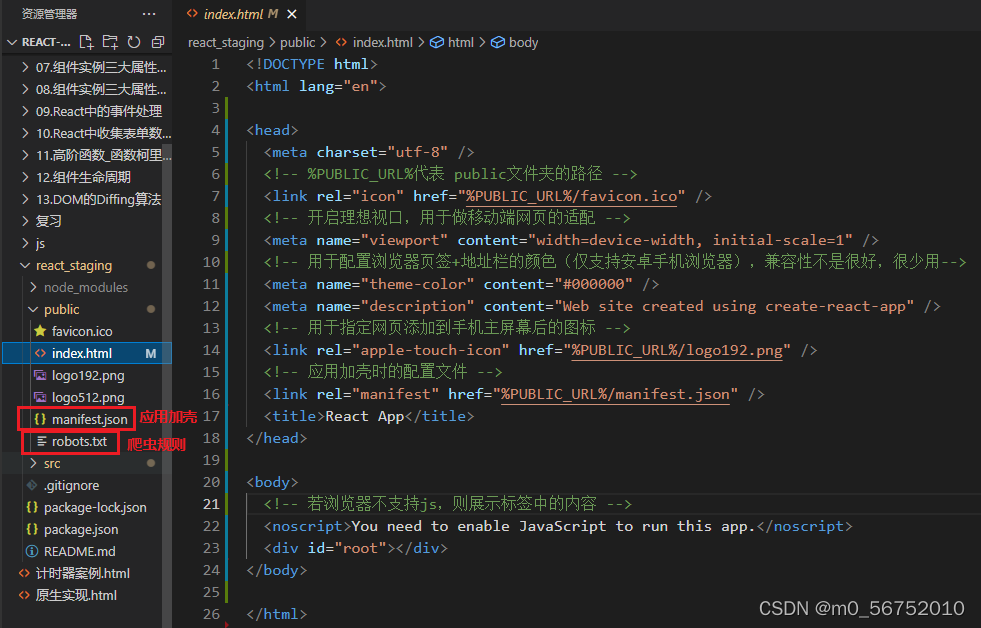The width and height of the screenshot is (981, 628).
Task: Follow the %PUBLIC_URL%/manifest.json link
Action: click(615, 395)
